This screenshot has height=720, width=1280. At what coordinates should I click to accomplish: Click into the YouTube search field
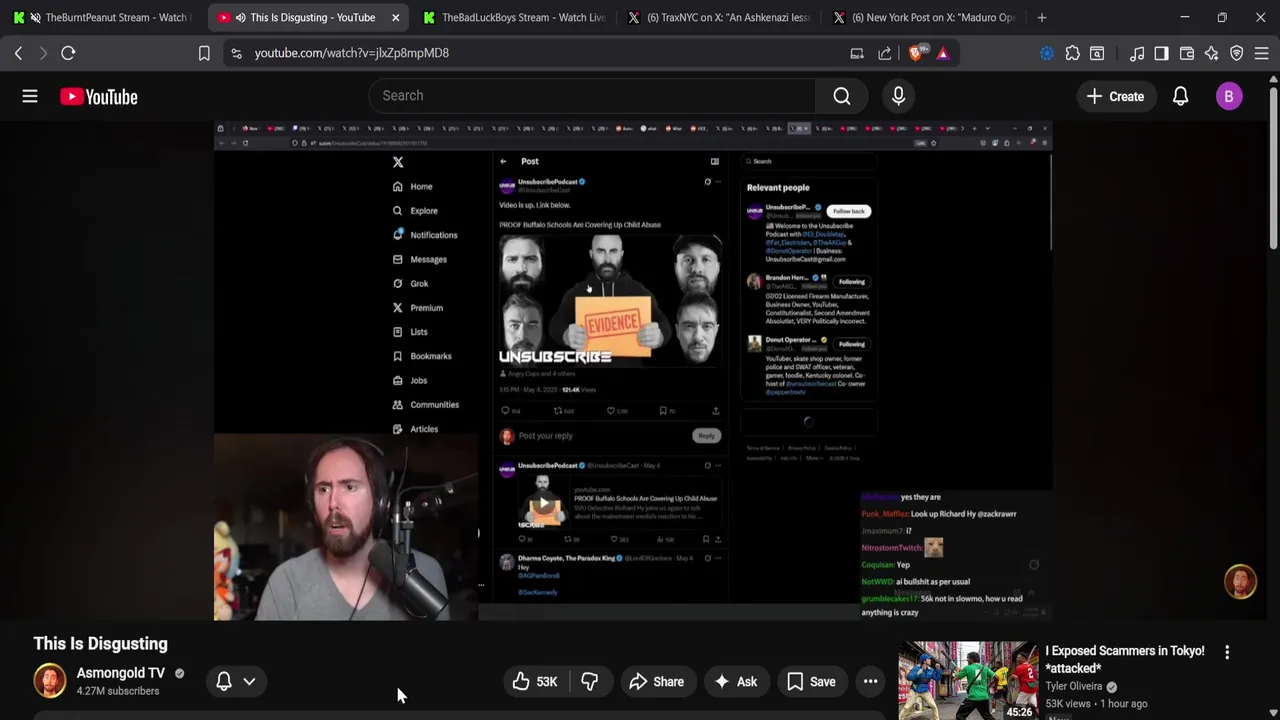click(592, 96)
